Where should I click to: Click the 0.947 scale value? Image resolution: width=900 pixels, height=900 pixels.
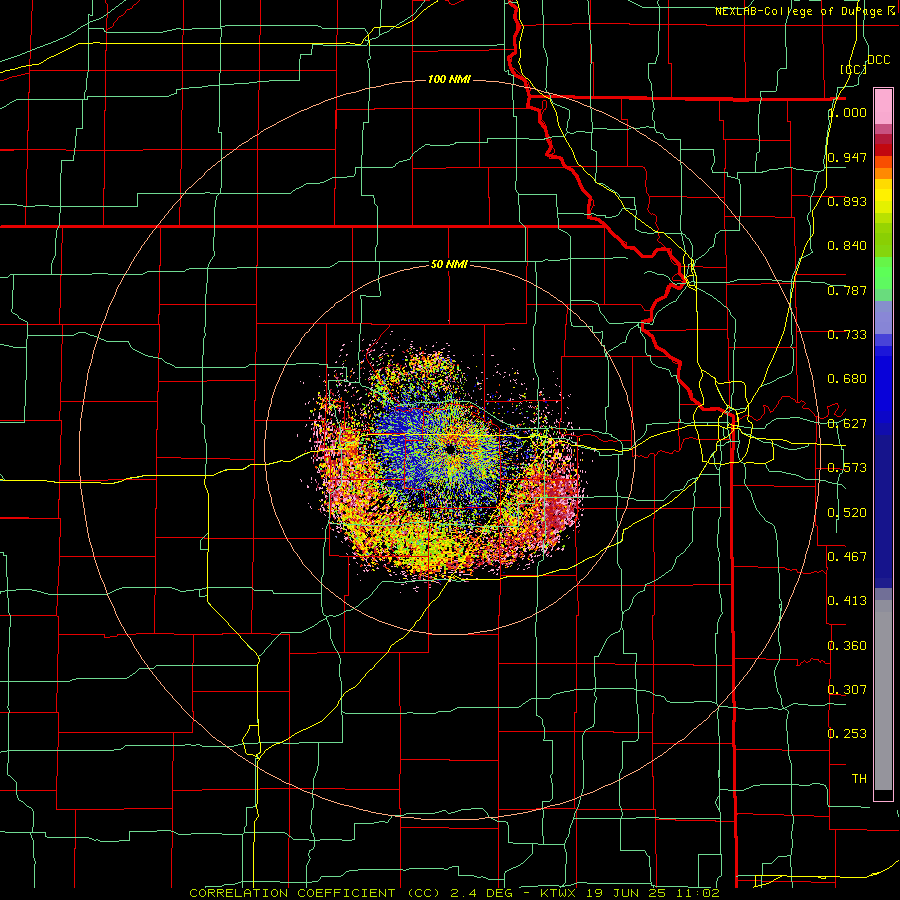tap(847, 157)
